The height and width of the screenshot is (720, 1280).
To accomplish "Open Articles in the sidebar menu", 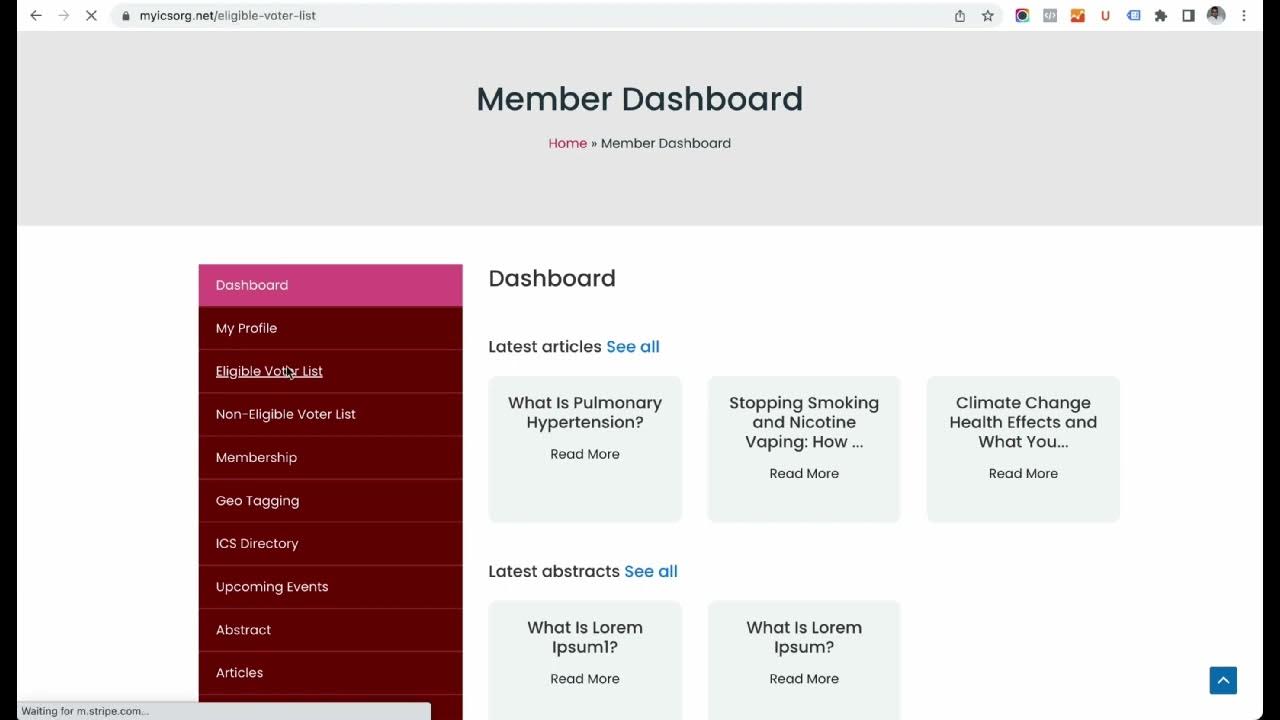I will click(330, 672).
